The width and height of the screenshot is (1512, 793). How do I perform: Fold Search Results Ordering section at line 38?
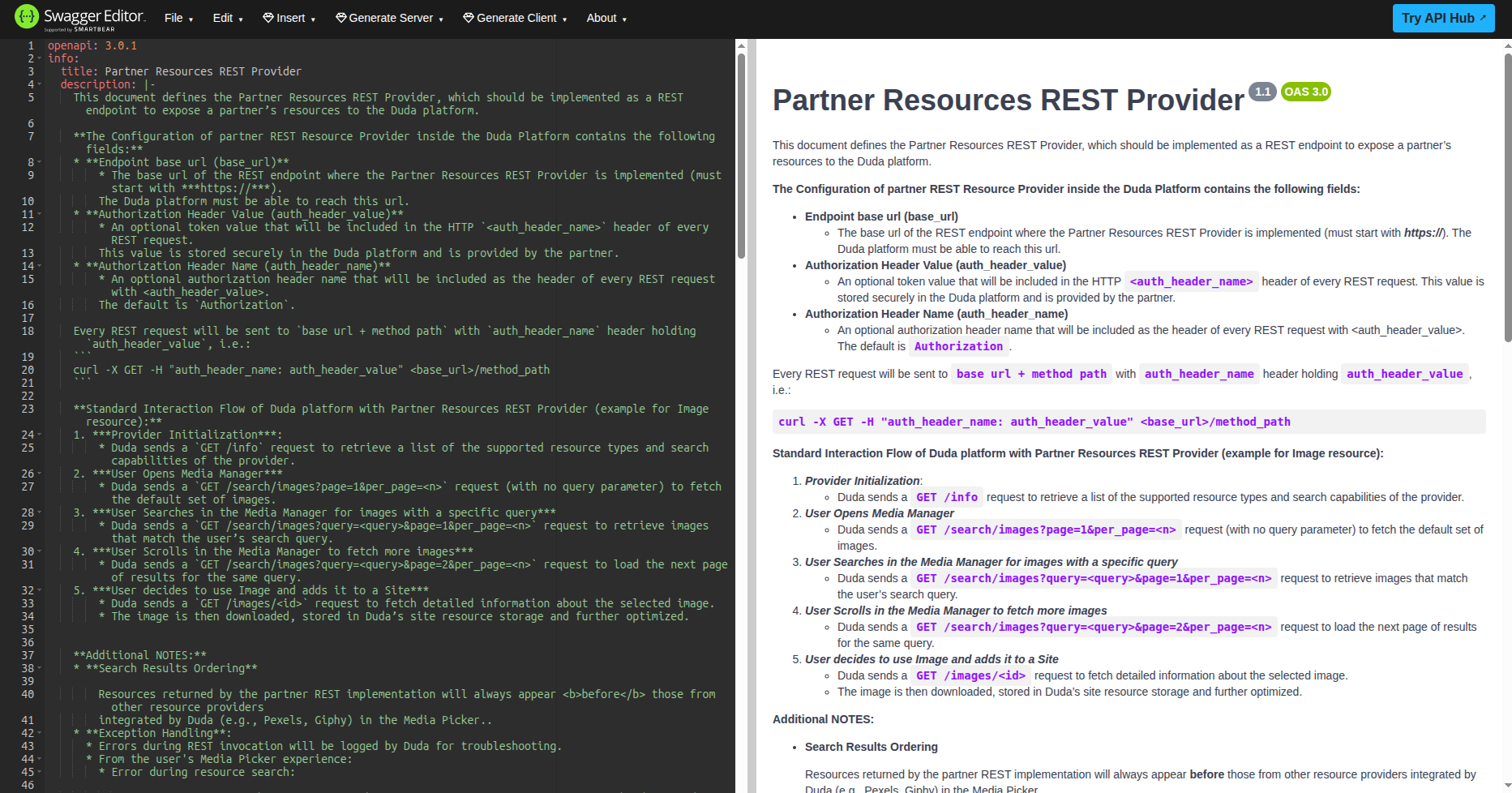tap(39, 669)
